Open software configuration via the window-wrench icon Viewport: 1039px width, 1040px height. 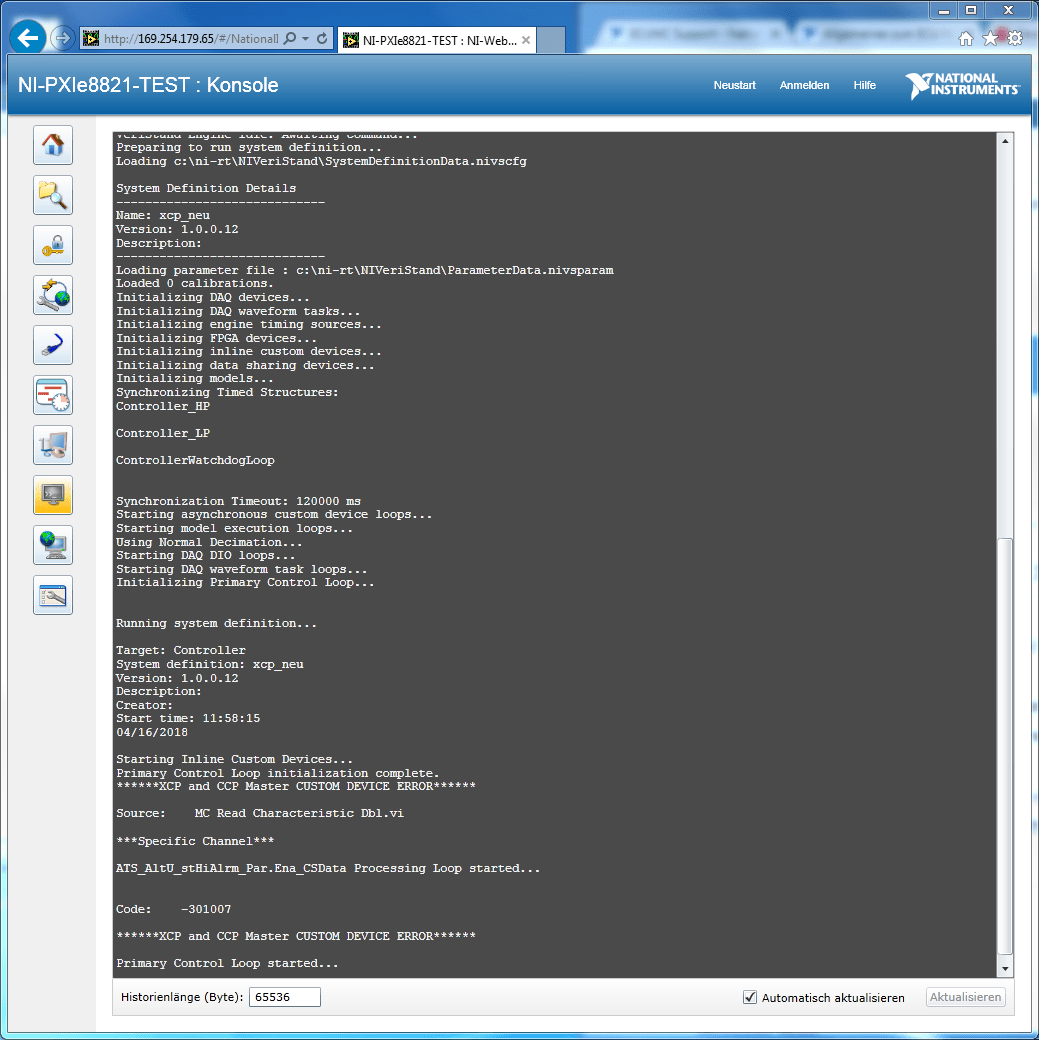coord(52,595)
